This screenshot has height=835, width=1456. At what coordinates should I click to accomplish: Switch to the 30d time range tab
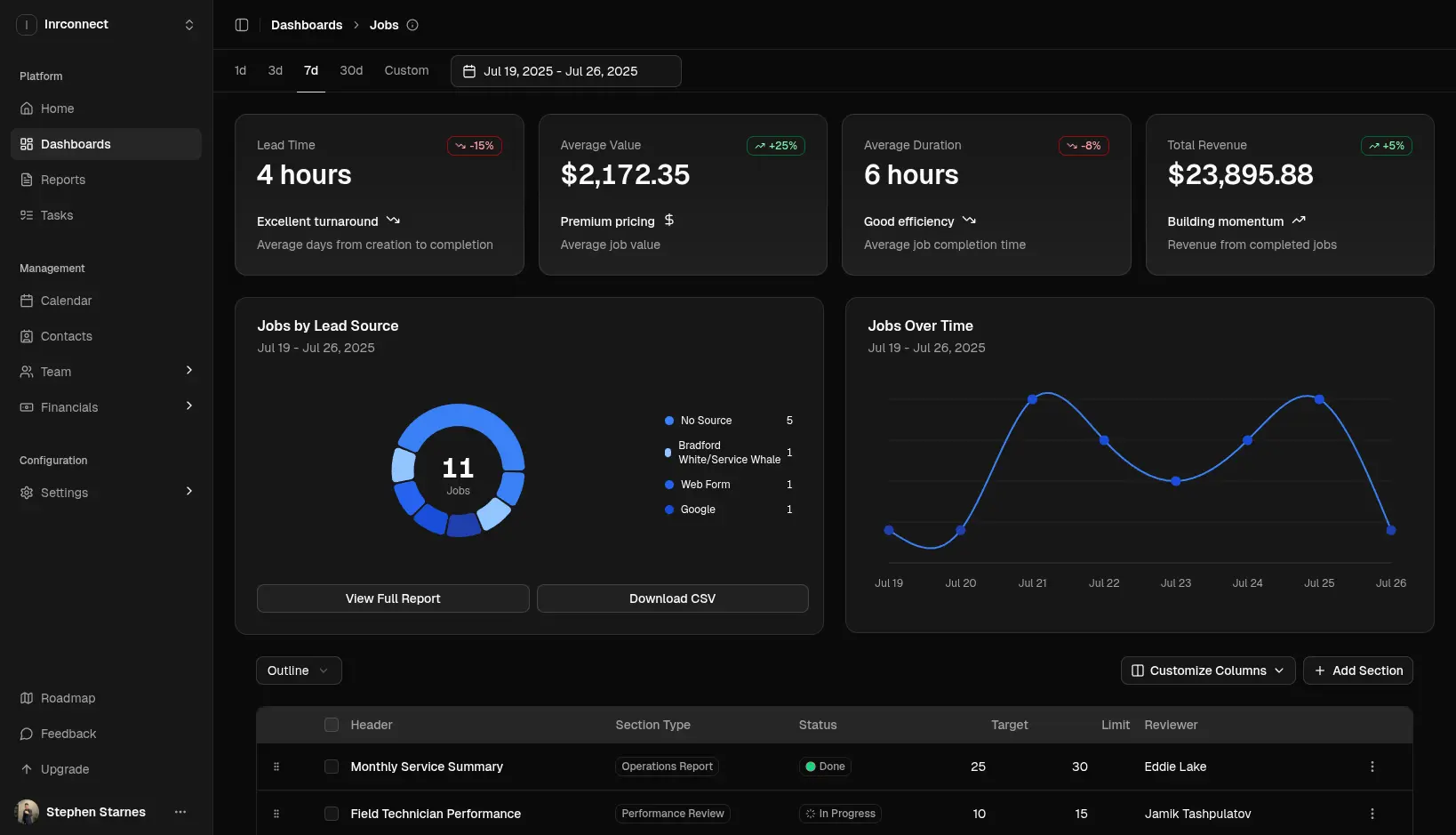tap(351, 70)
